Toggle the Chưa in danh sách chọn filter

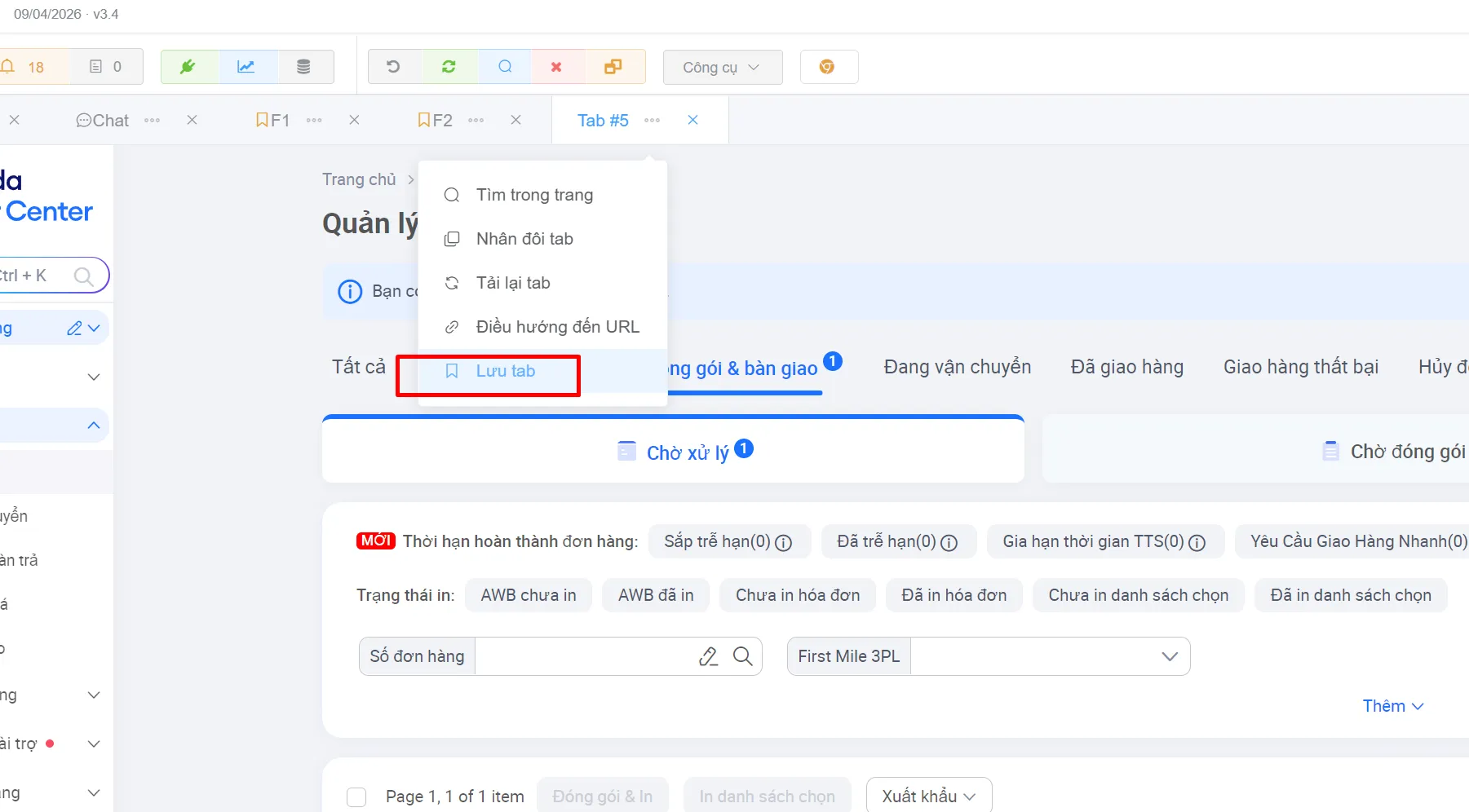pyautogui.click(x=1139, y=595)
